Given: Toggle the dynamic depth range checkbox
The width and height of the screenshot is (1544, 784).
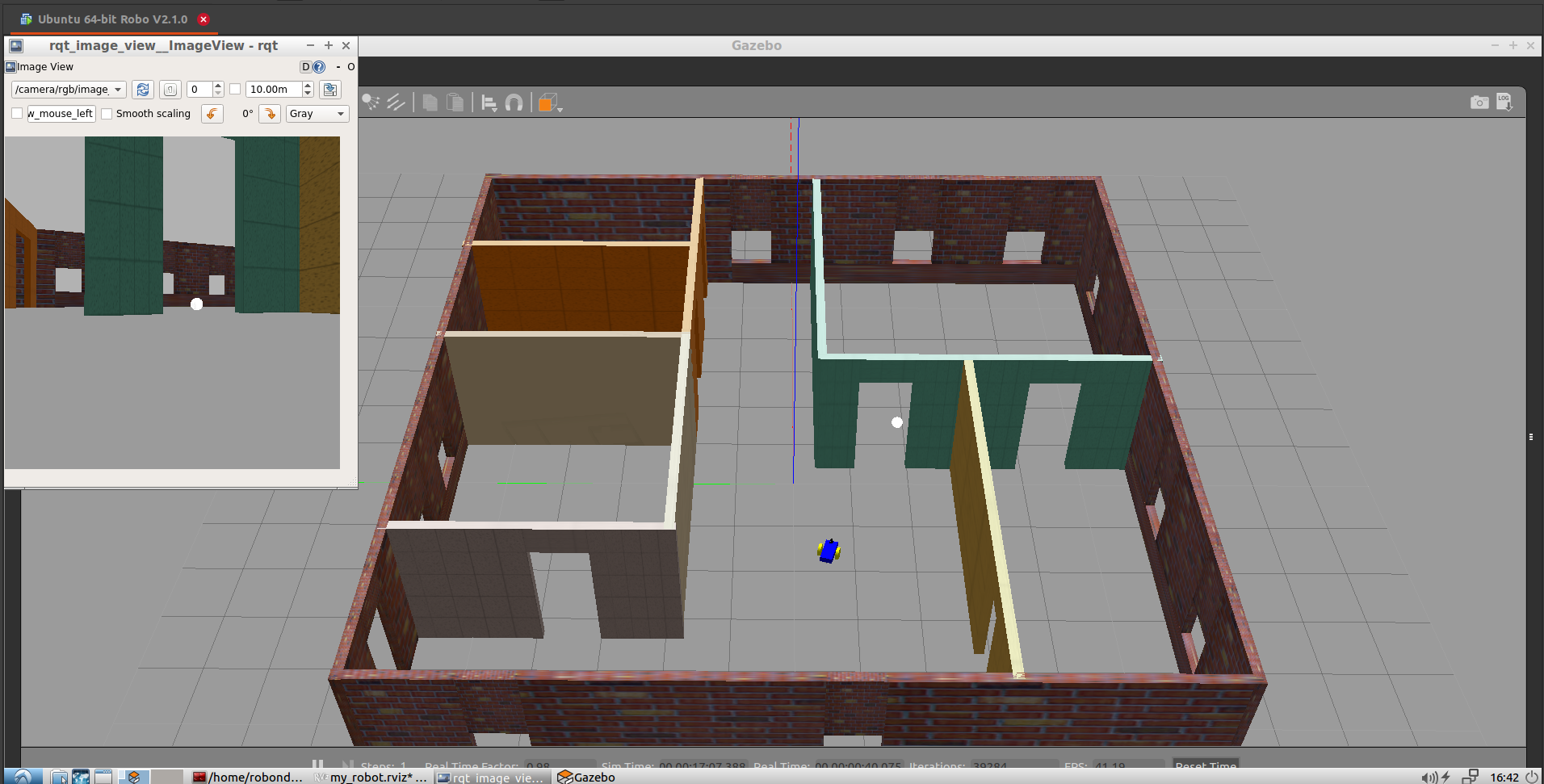Looking at the screenshot, I should 235,90.
